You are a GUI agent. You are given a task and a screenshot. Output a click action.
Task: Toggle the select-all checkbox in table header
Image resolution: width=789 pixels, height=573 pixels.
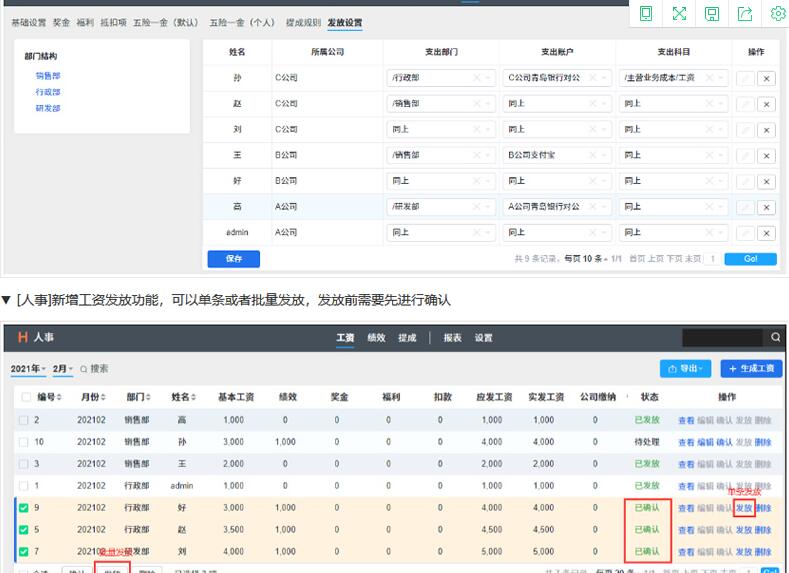pyautogui.click(x=23, y=398)
